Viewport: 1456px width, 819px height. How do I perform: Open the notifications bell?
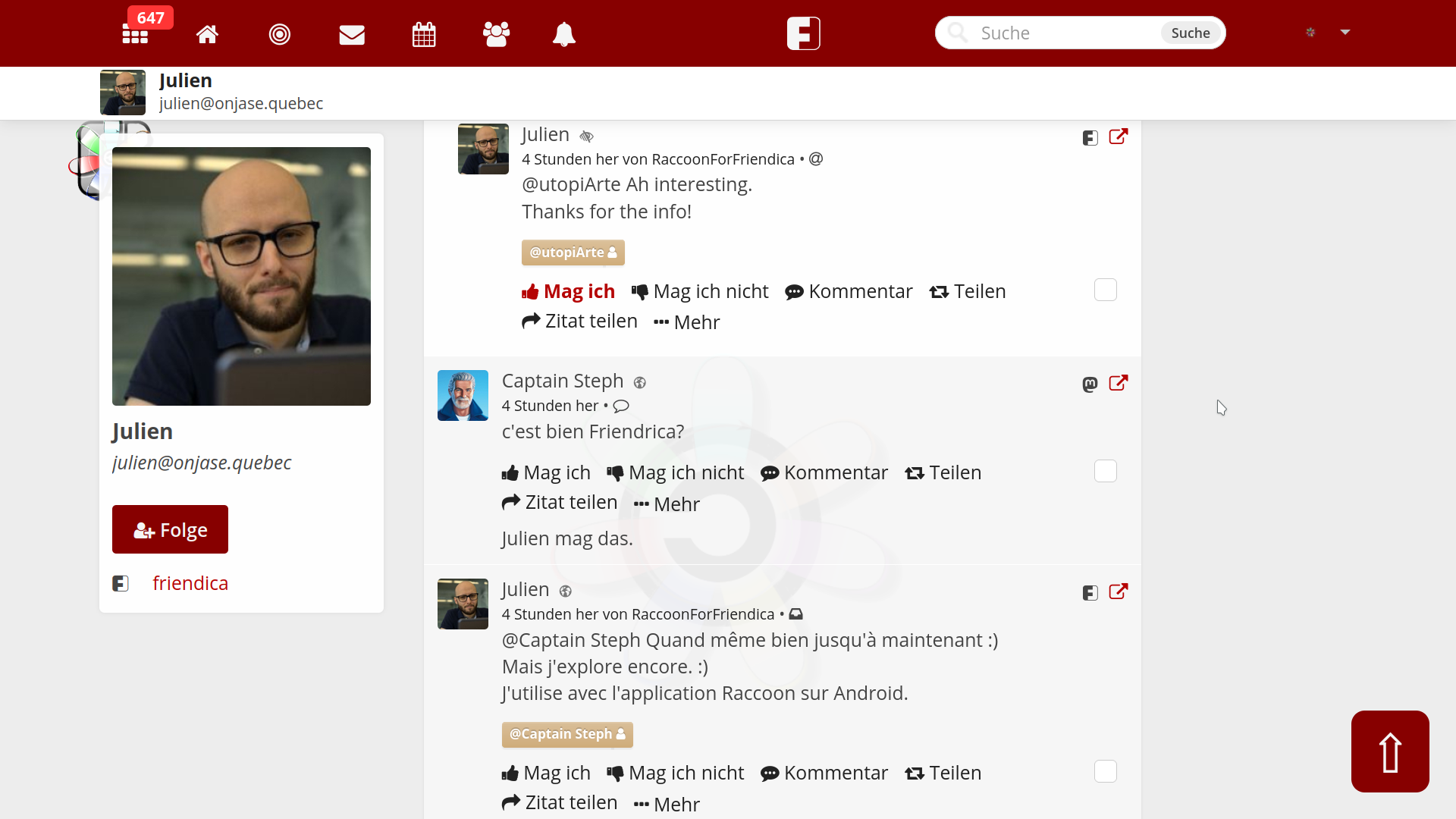(x=564, y=34)
